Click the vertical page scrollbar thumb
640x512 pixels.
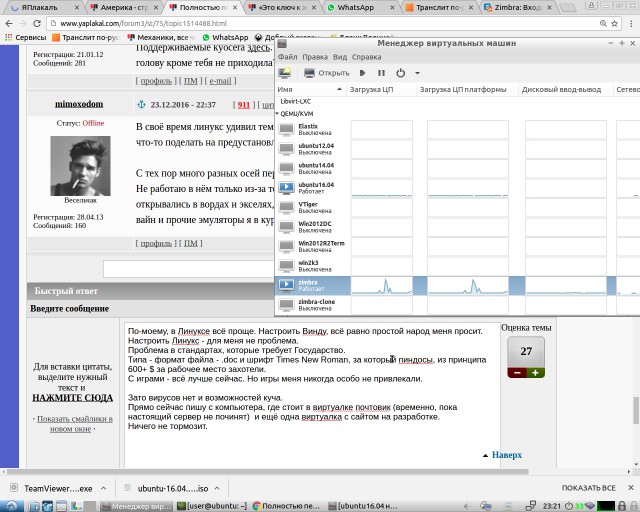636,410
